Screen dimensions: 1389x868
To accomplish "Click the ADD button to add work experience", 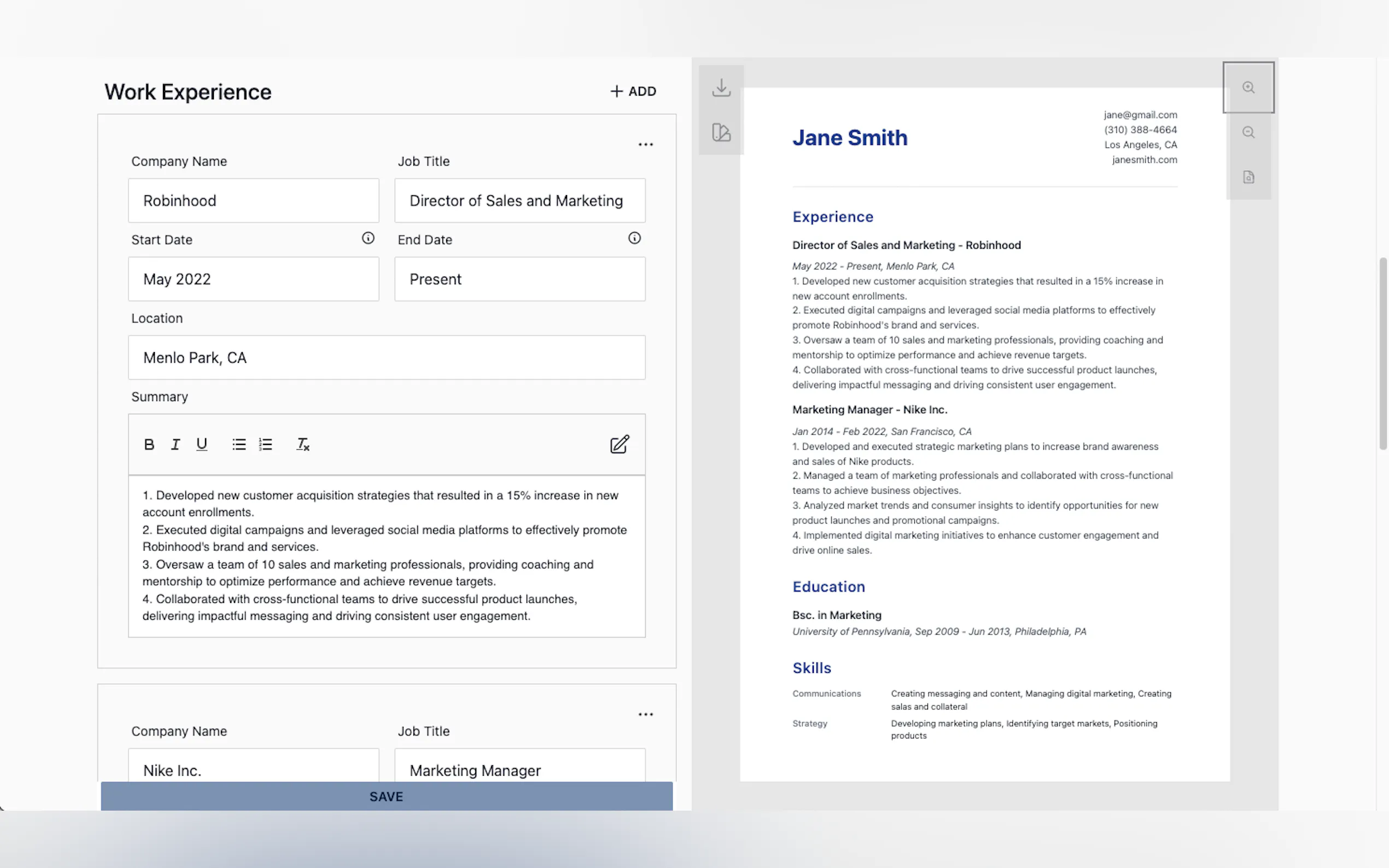I will click(x=632, y=91).
